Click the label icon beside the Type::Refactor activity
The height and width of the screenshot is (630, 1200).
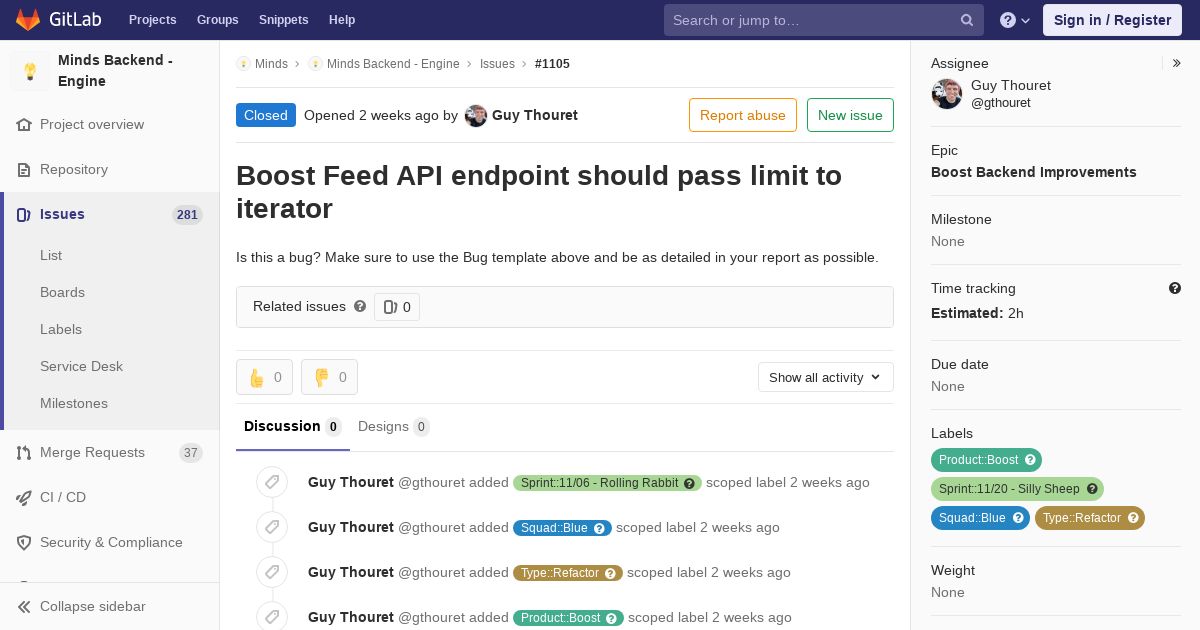pos(271,572)
